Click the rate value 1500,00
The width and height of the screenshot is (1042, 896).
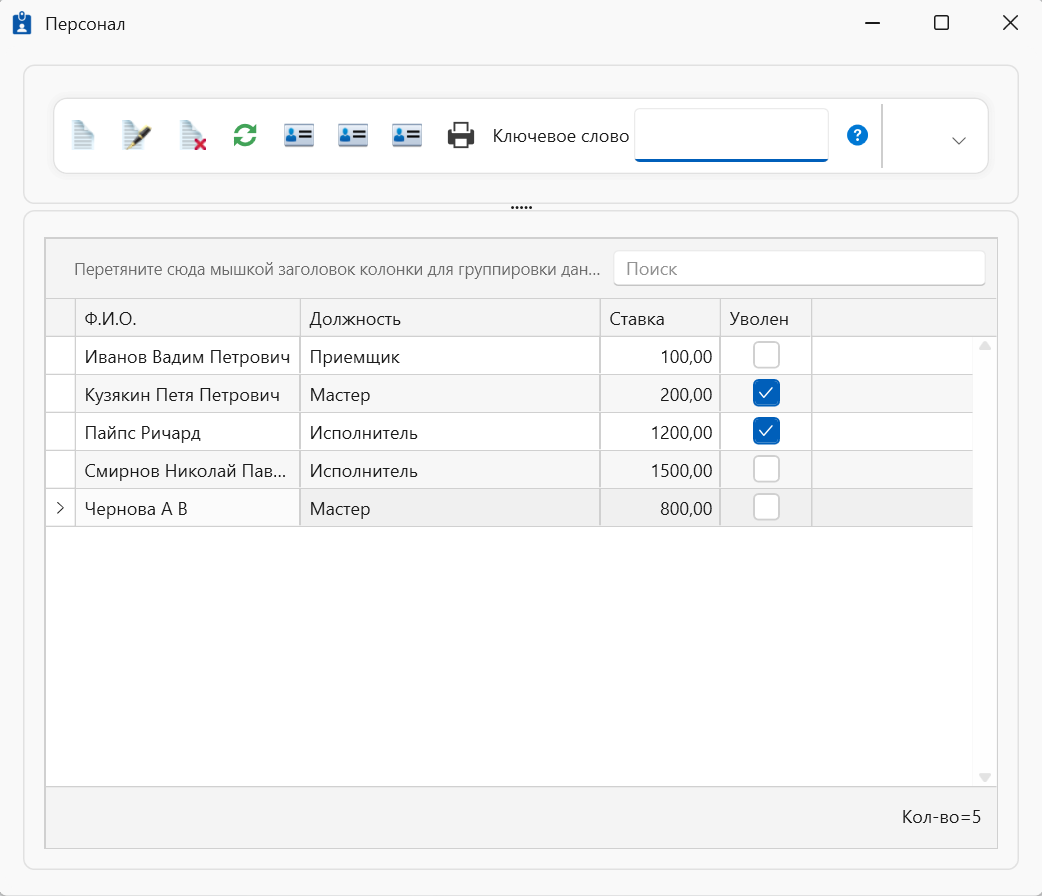point(681,471)
